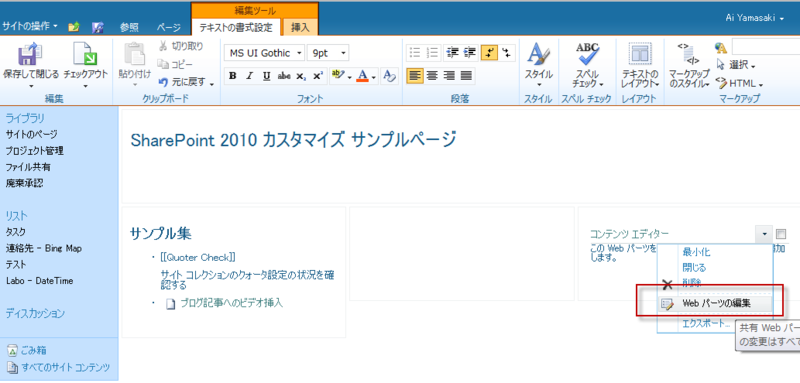This screenshot has width=800, height=383.
Task: Open the highlight color dropdown arrow
Action: pyautogui.click(x=349, y=78)
